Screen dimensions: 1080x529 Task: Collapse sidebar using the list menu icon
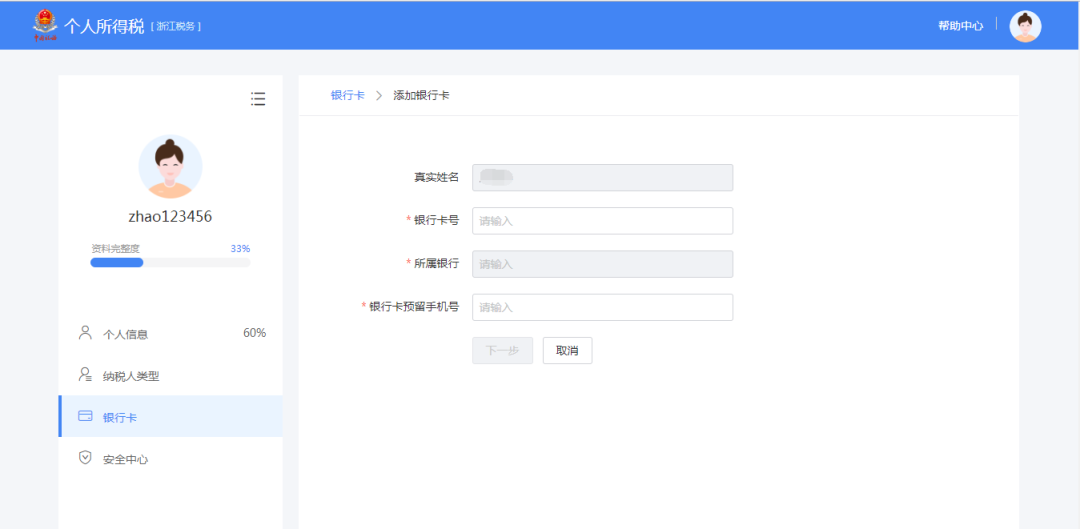point(258,98)
